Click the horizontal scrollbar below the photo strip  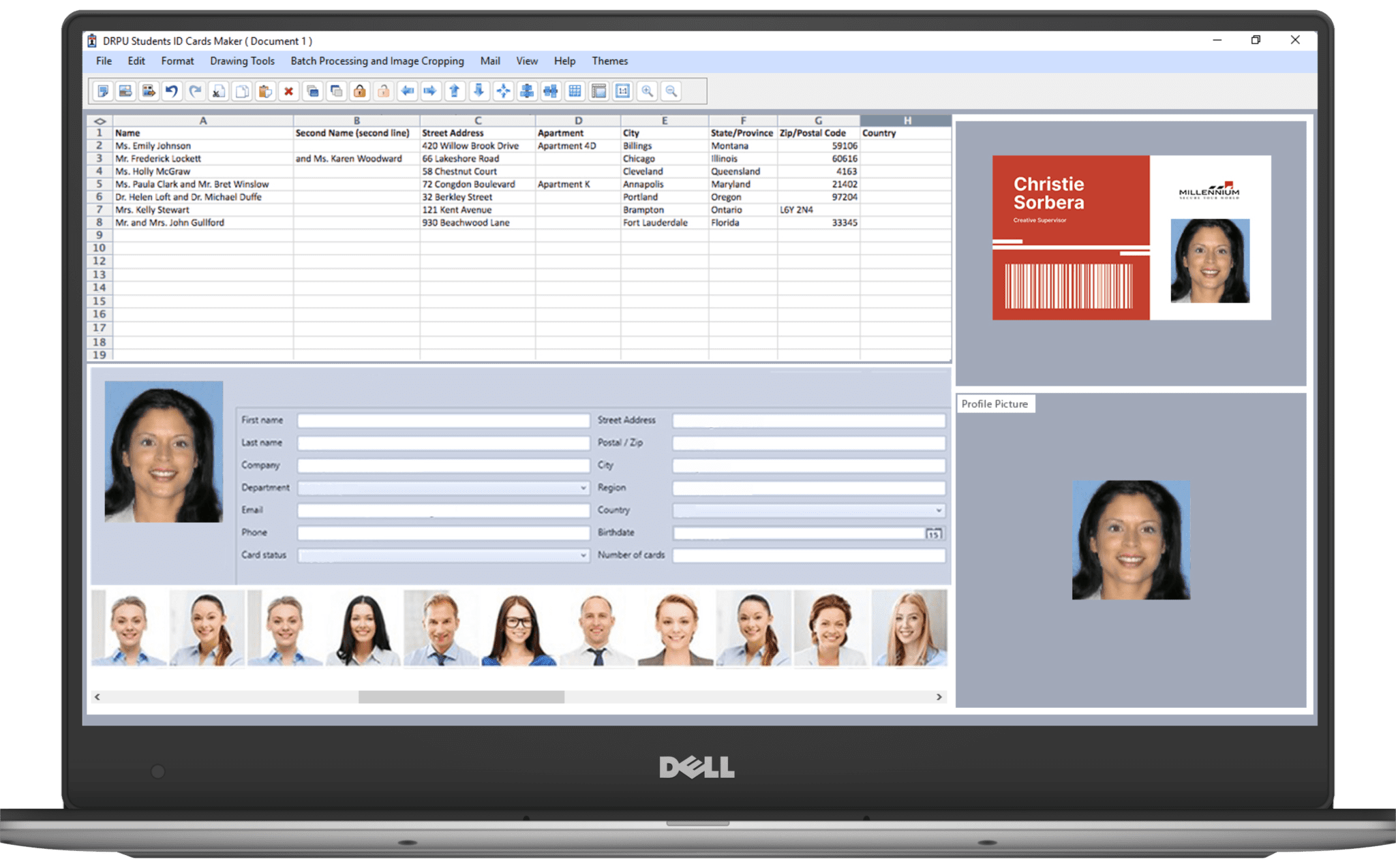pyautogui.click(x=462, y=696)
